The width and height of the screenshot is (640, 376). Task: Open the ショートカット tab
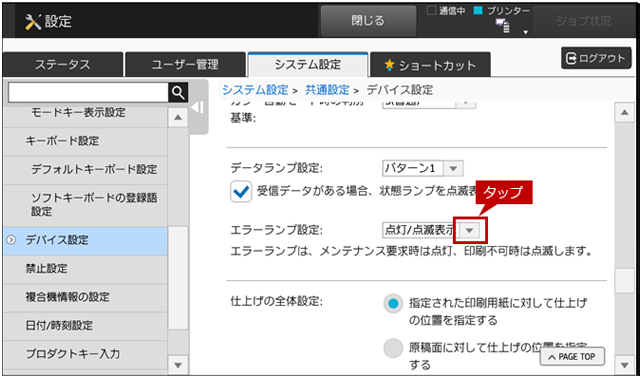pos(430,65)
